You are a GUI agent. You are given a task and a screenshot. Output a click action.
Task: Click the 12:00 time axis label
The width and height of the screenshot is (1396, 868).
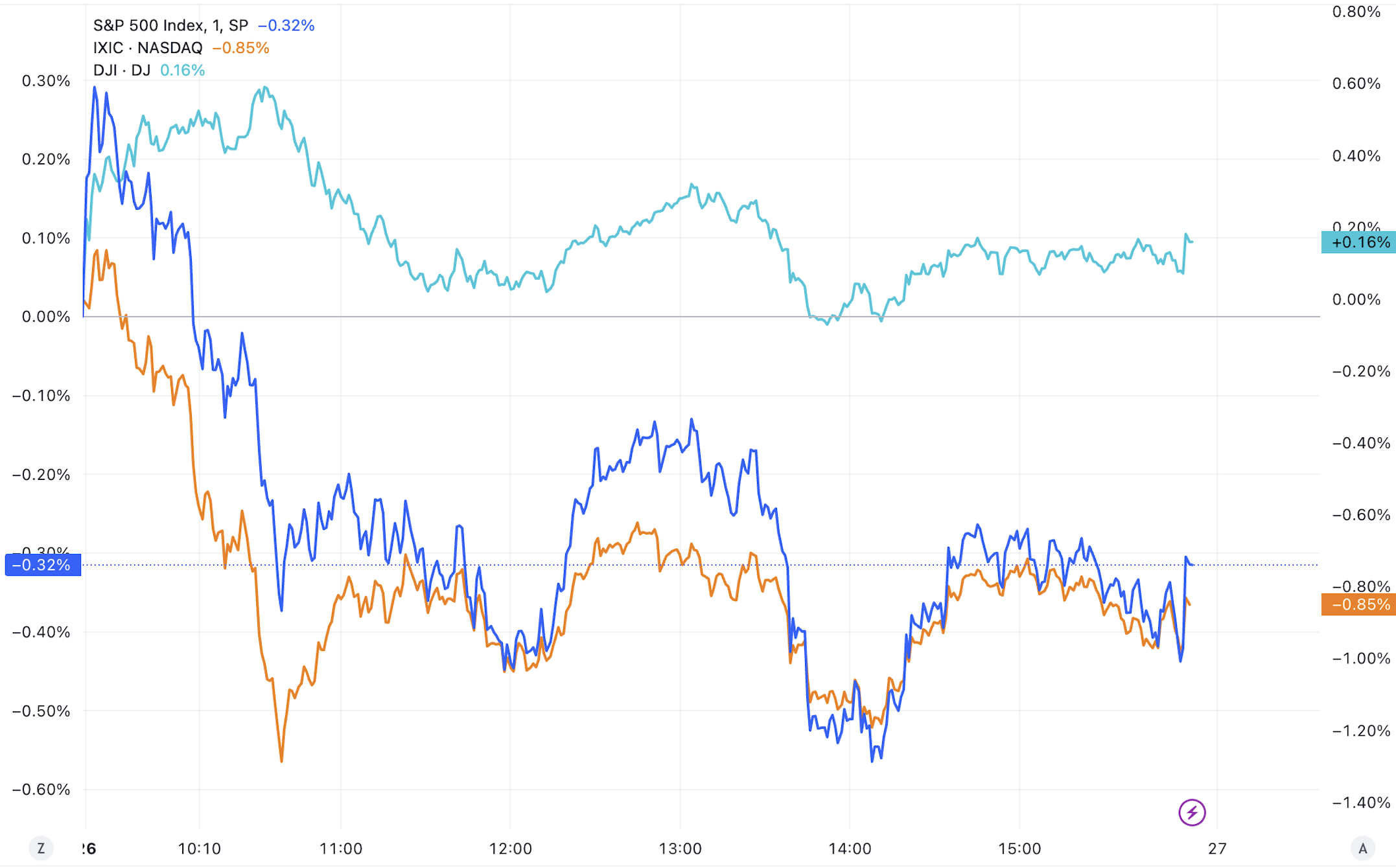coord(510,849)
